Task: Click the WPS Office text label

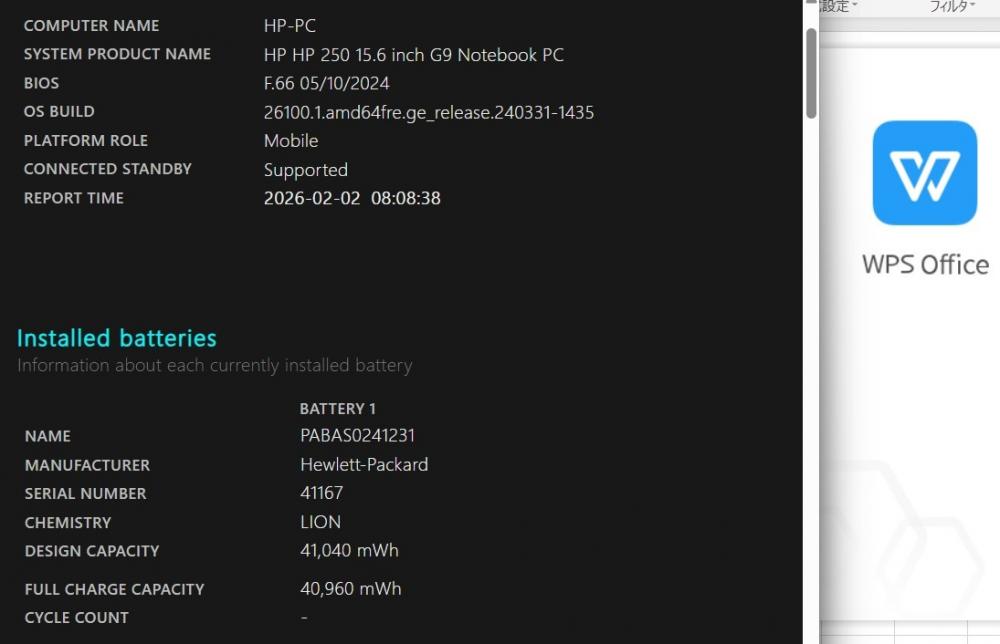Action: [925, 264]
